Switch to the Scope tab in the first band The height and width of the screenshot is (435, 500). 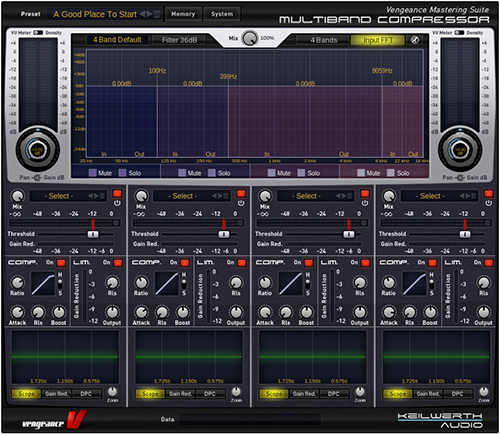26,394
